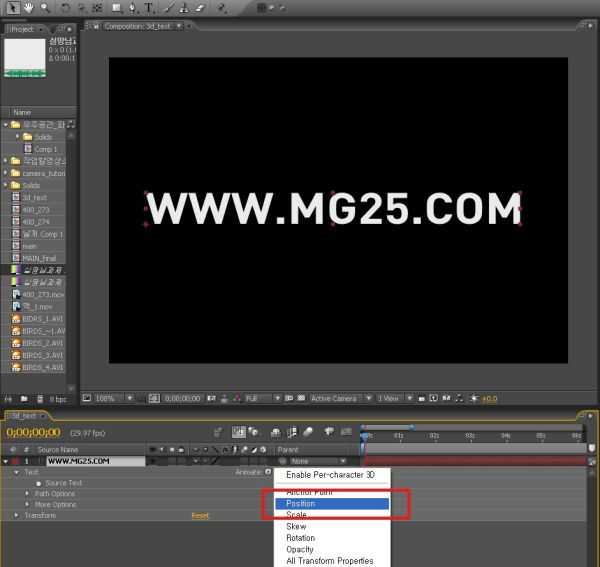This screenshot has height=567, width=600.
Task: Choose Rotation from Animate menu
Action: coord(332,538)
